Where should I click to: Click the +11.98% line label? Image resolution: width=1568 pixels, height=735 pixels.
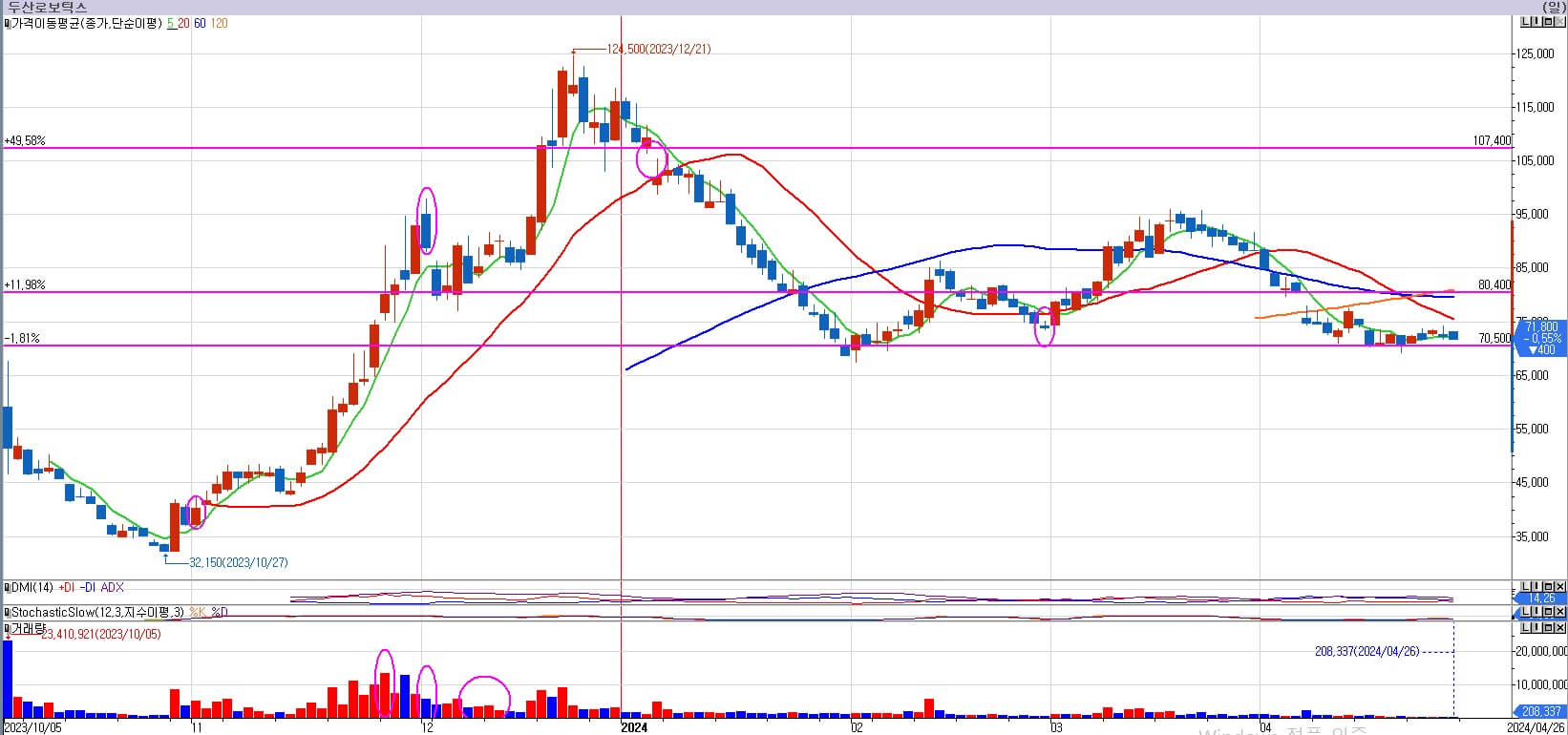(25, 284)
